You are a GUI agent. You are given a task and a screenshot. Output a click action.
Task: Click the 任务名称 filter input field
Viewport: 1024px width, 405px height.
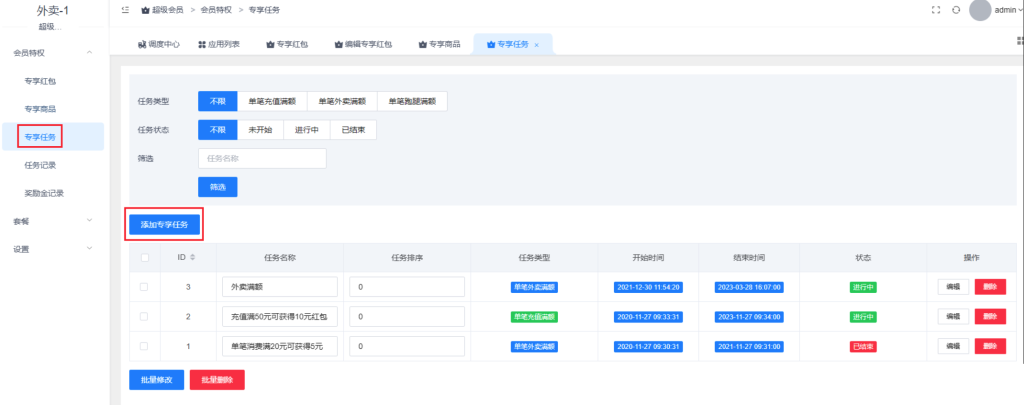click(x=262, y=158)
